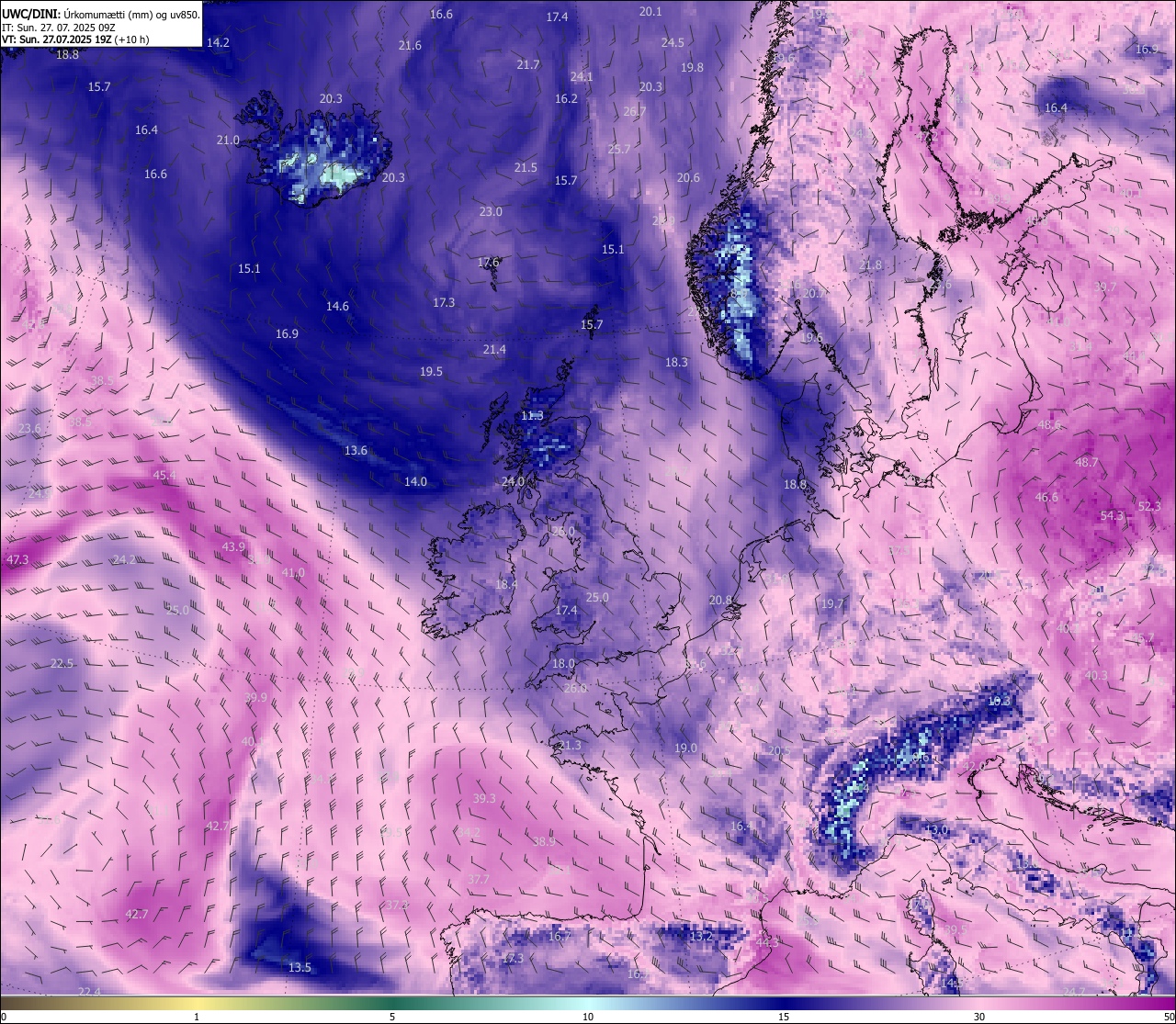Click the 13.2 value over the Pyrenees
Image resolution: width=1176 pixels, height=1024 pixels.
[x=701, y=936]
